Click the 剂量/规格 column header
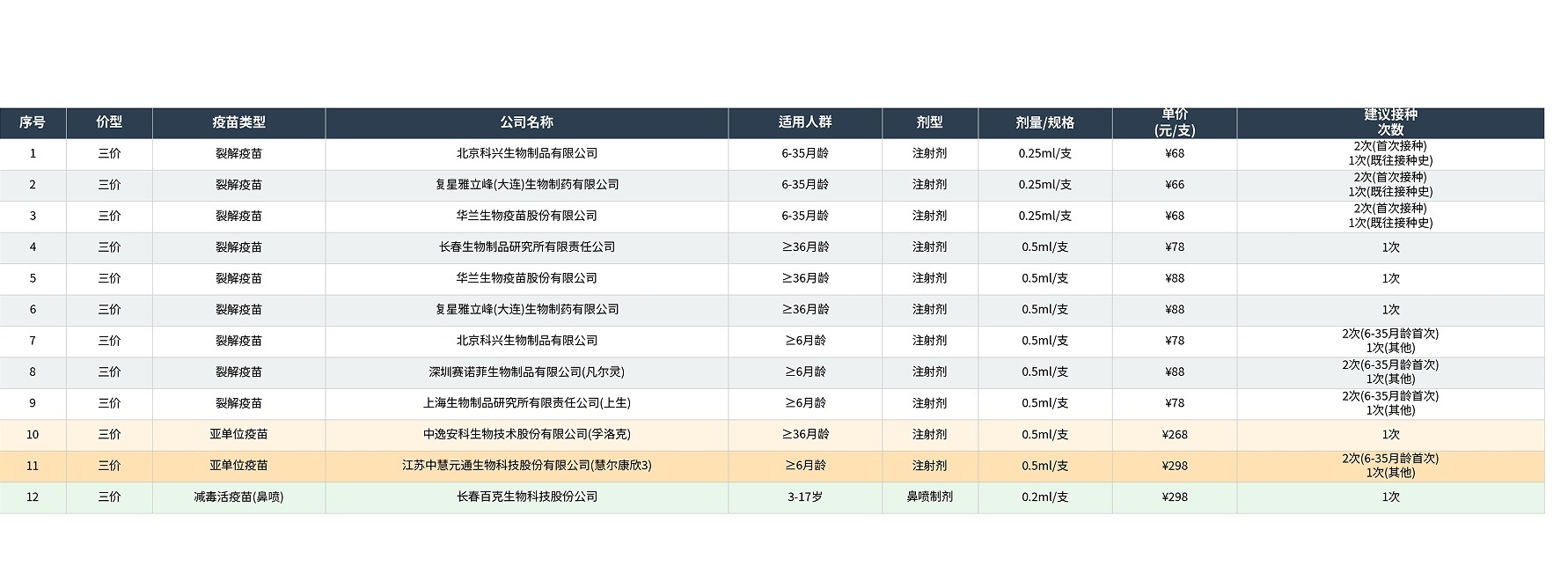The width and height of the screenshot is (1568, 574). tap(1045, 123)
